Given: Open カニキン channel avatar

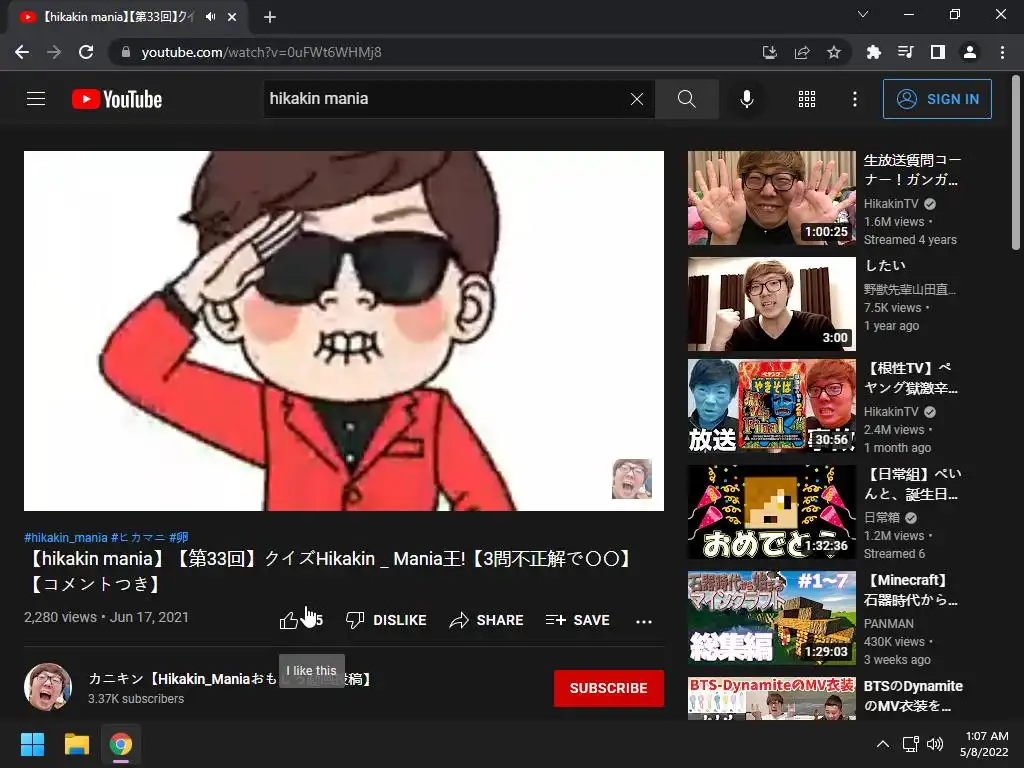Looking at the screenshot, I should point(48,687).
